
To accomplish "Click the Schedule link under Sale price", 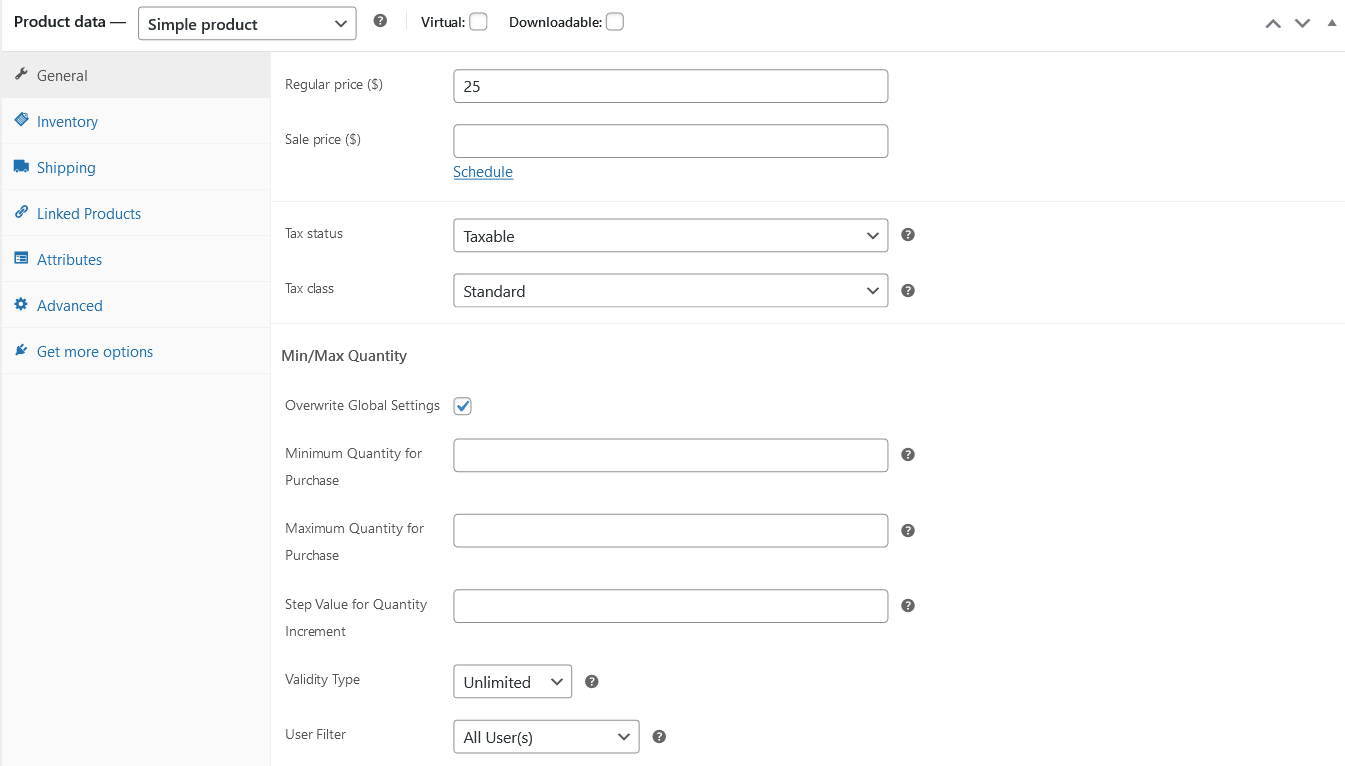I will click(483, 172).
